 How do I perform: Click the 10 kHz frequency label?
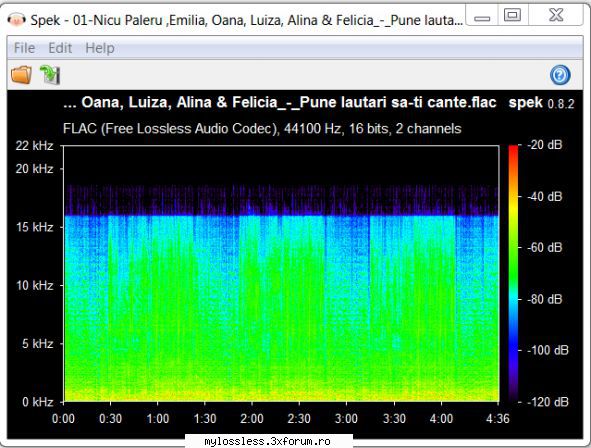(34, 285)
